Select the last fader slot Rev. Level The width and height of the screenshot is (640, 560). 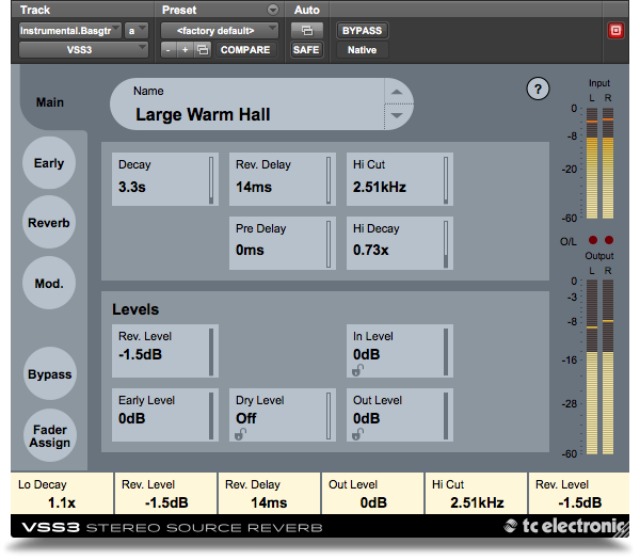click(579, 493)
